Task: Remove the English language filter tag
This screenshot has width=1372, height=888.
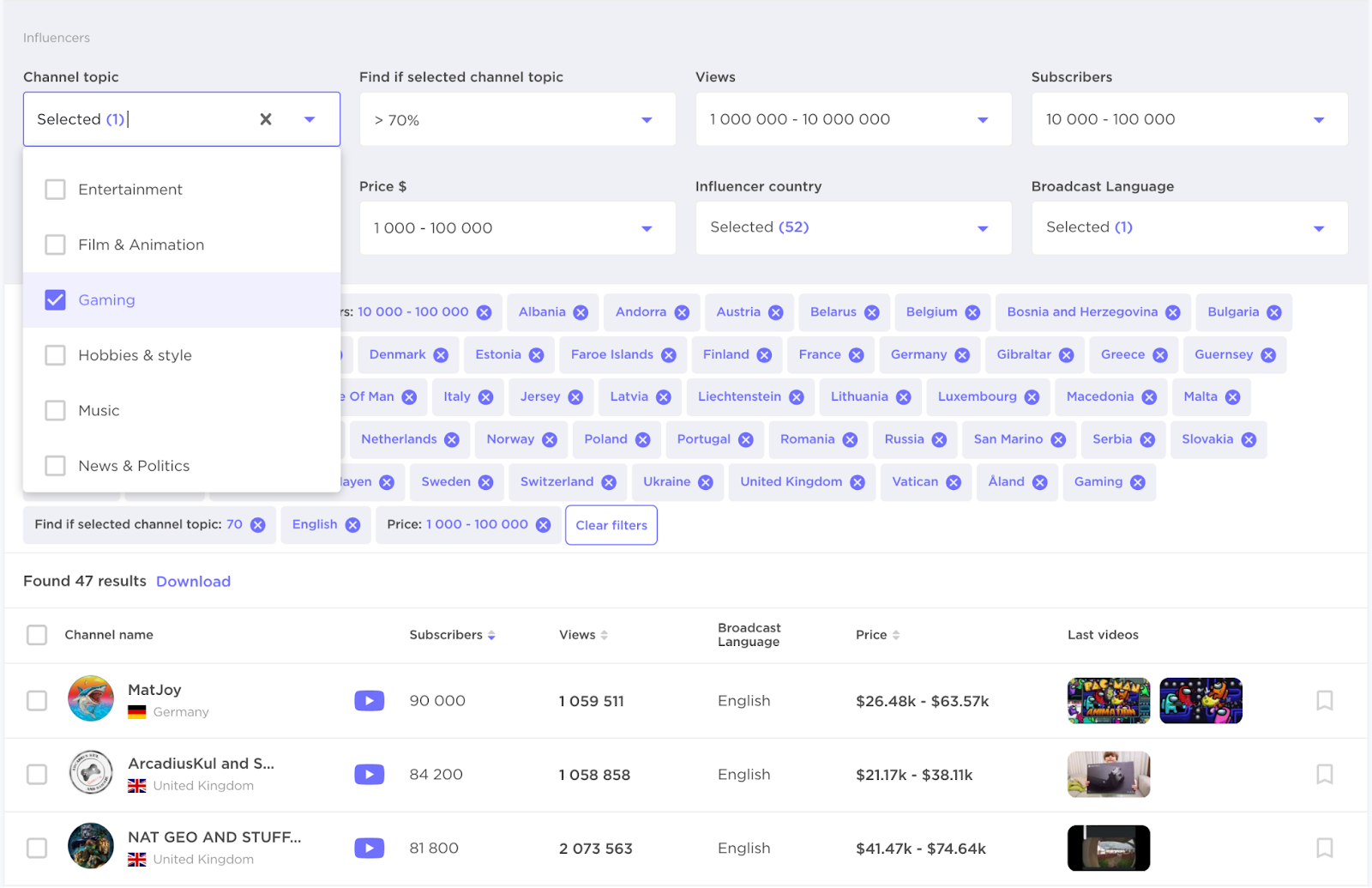Action: coord(352,525)
